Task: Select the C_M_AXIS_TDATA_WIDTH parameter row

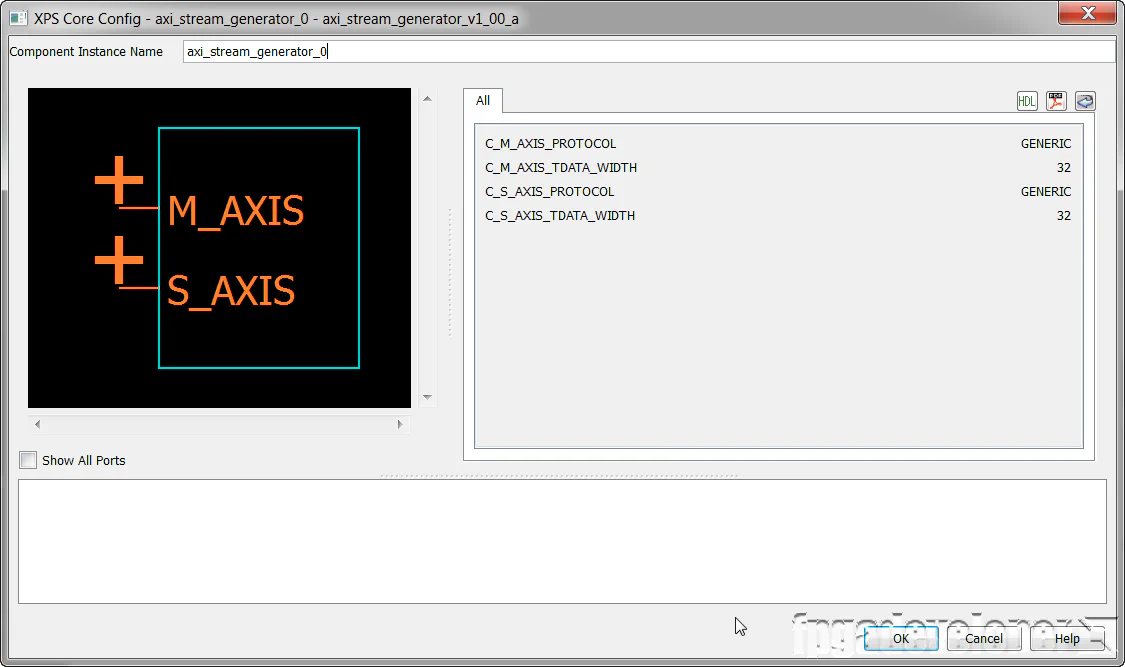Action: pyautogui.click(x=561, y=168)
